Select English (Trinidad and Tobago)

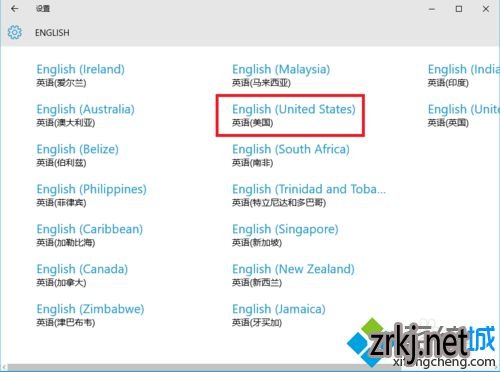click(309, 195)
